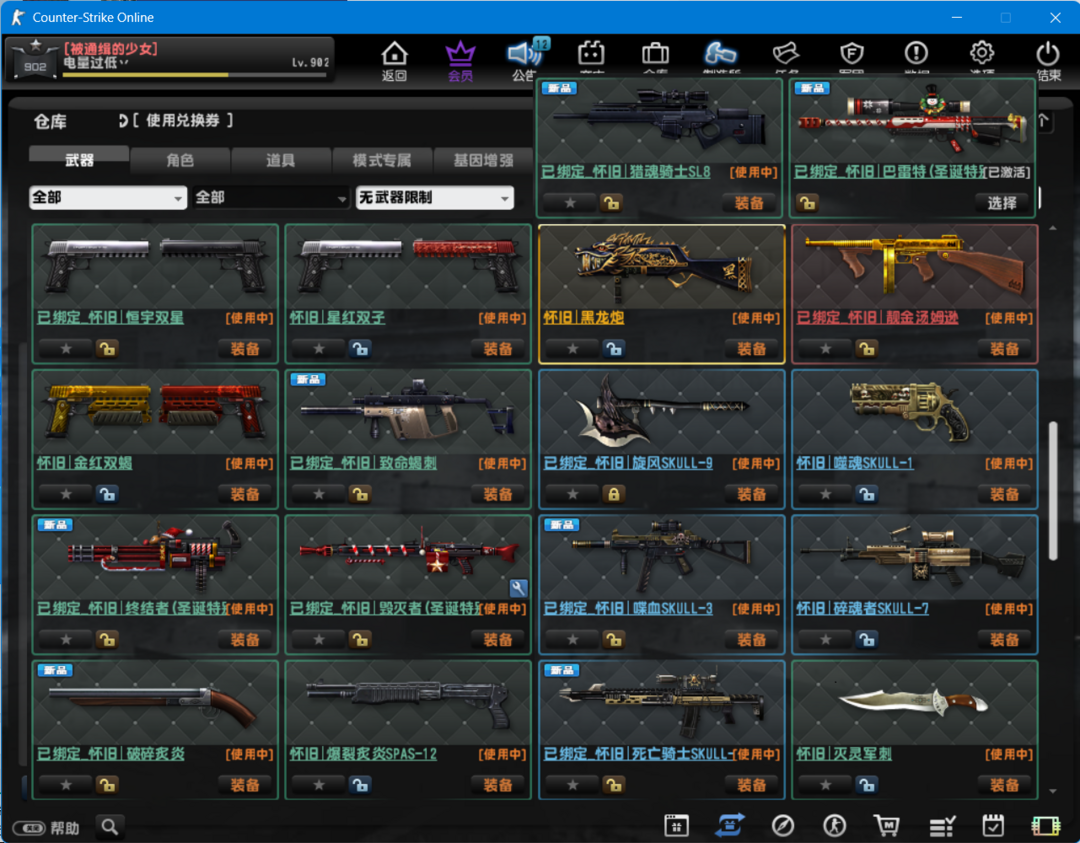
Task: Open the clipboard check mission icon at bottom
Action: 993,825
